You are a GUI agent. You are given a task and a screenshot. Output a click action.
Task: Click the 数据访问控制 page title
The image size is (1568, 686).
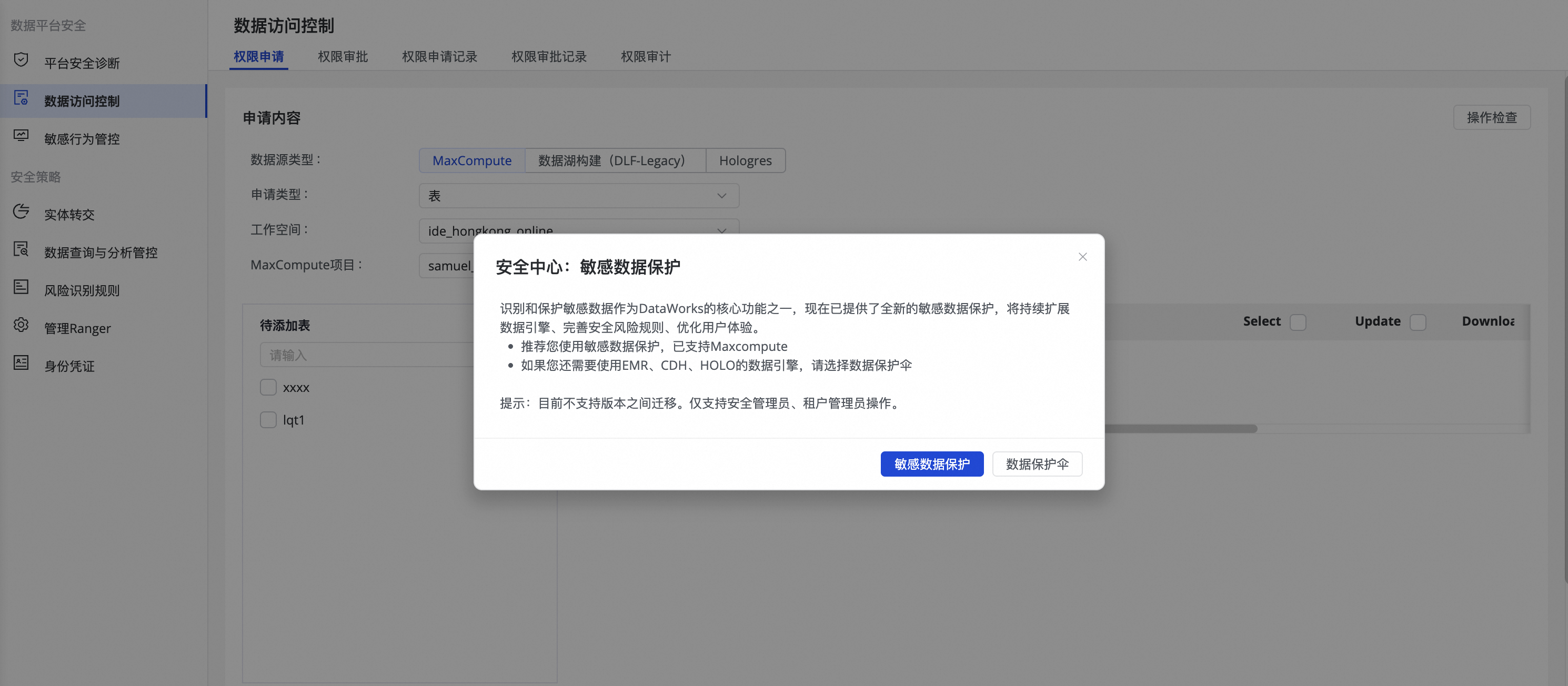284,25
